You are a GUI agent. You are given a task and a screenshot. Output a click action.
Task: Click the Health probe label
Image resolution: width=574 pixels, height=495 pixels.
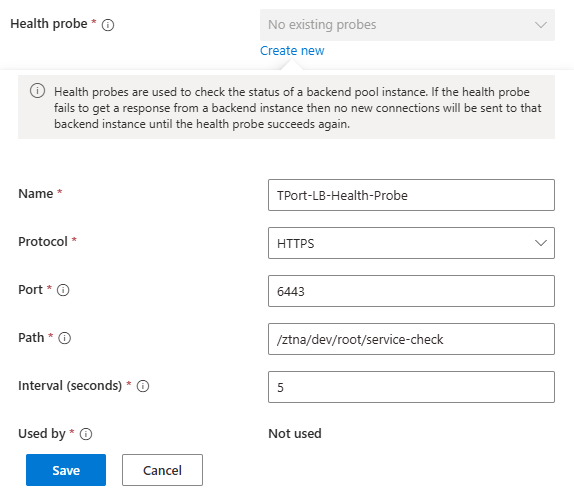(x=49, y=24)
